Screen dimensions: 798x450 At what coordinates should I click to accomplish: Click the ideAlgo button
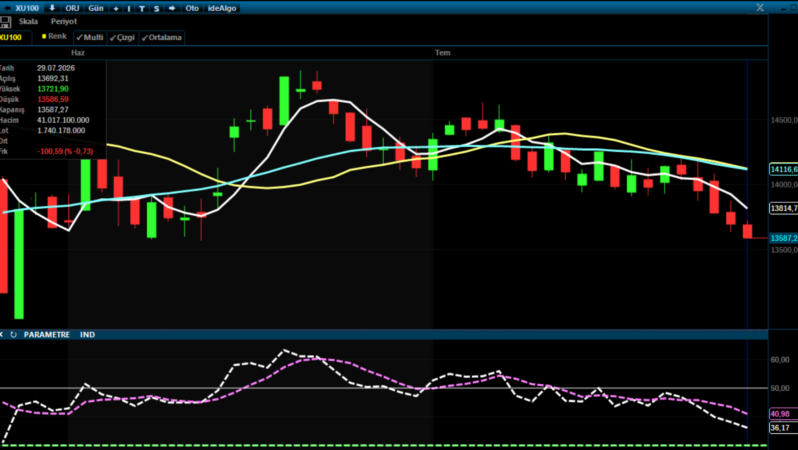coord(222,8)
